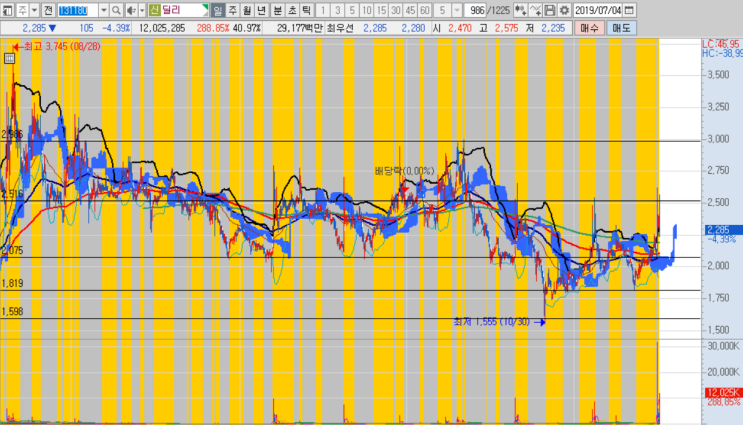Viewport: 743px width, 425px height.
Task: Expand the stock code history dropdown
Action: point(103,10)
